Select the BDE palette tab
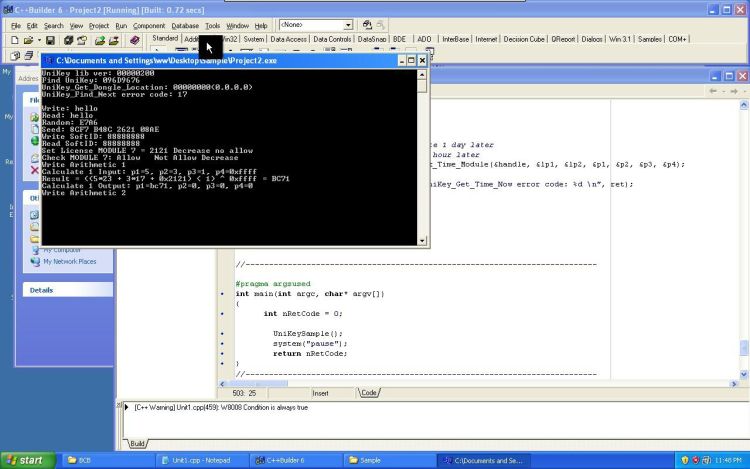The width and height of the screenshot is (750, 469). pyautogui.click(x=399, y=39)
